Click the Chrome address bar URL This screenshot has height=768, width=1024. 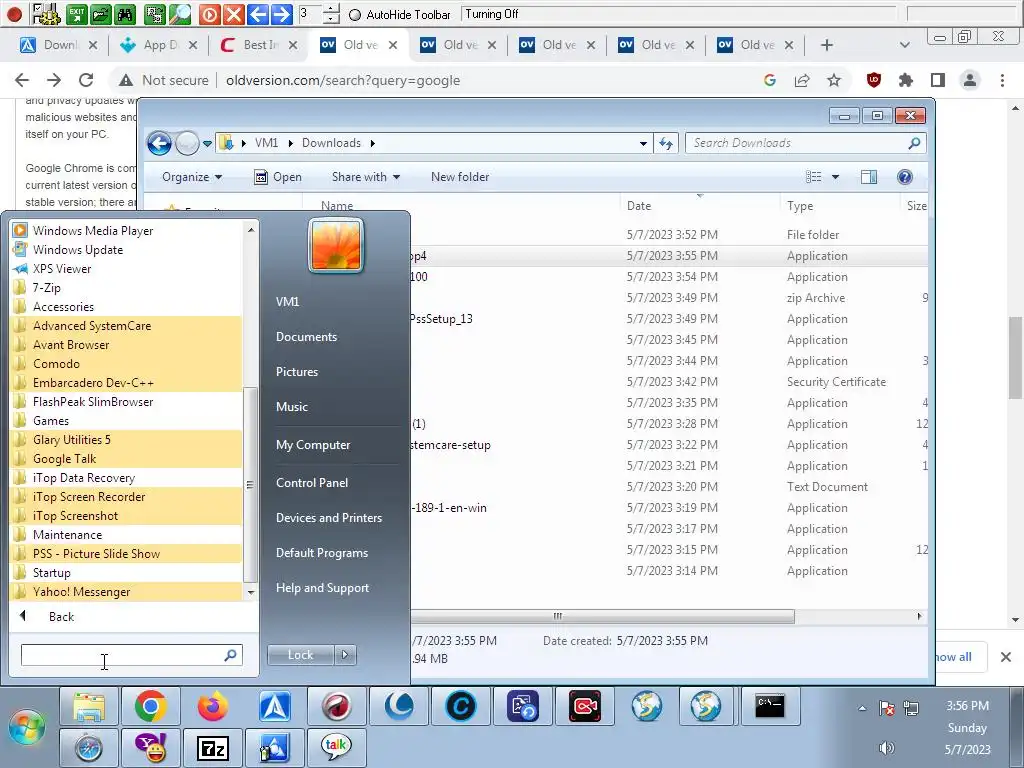click(343, 80)
